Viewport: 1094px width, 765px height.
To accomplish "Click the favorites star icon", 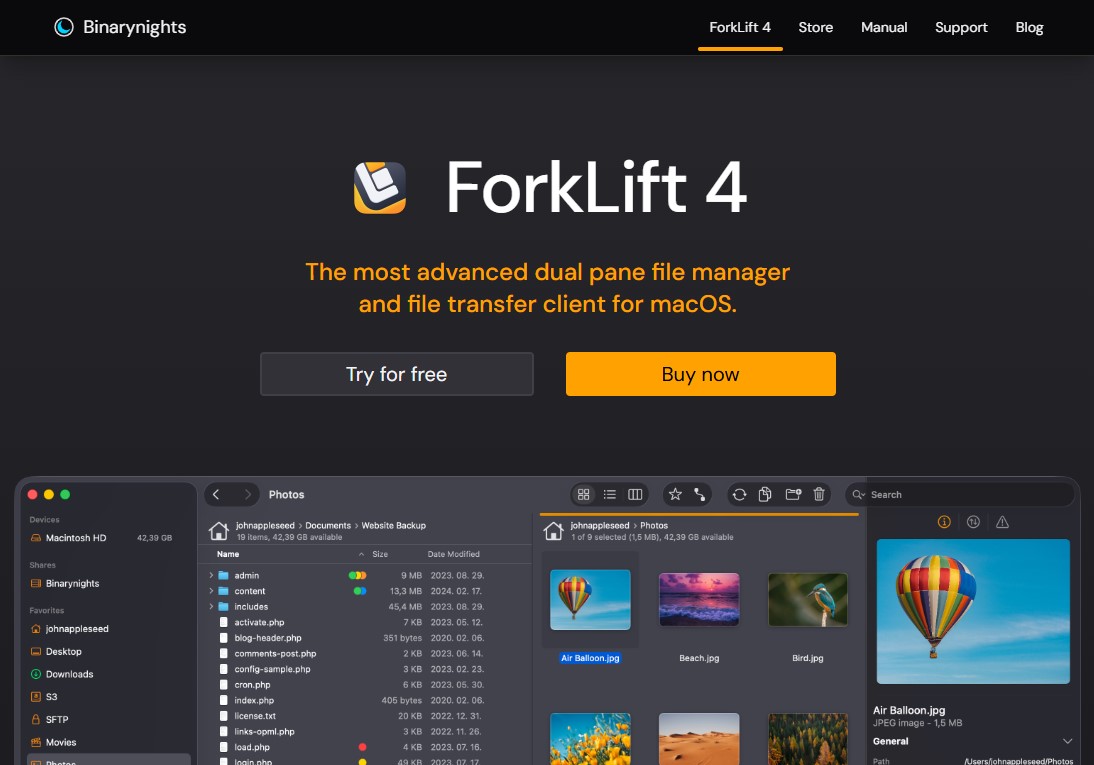I will (x=675, y=494).
